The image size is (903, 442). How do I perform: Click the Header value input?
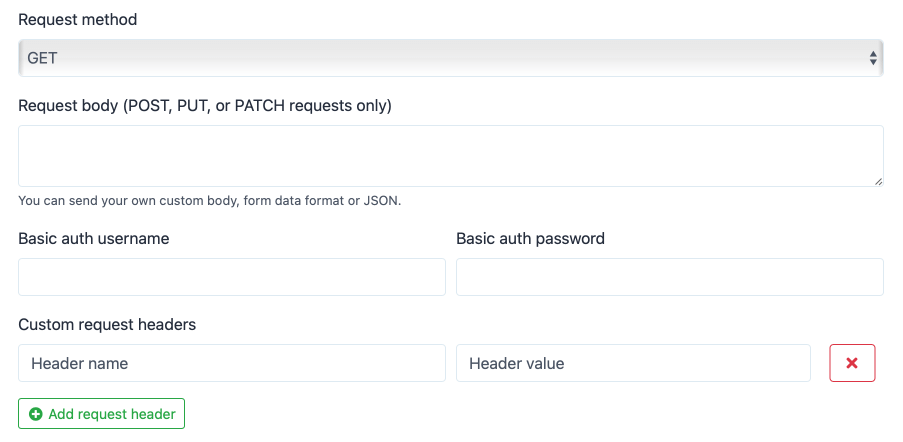(633, 363)
